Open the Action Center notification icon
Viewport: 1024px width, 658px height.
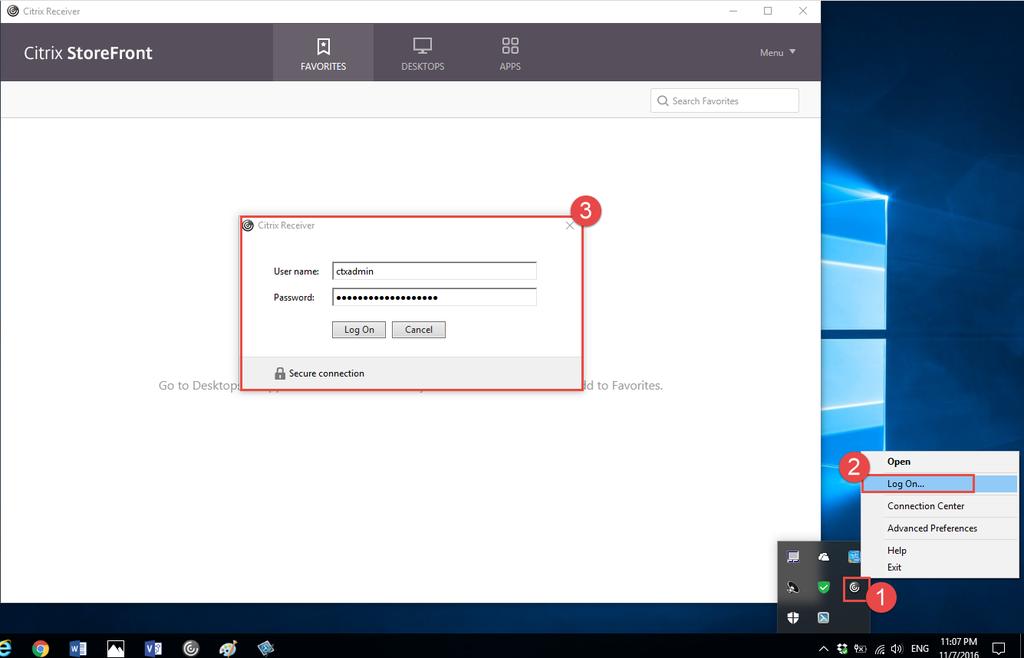point(999,648)
